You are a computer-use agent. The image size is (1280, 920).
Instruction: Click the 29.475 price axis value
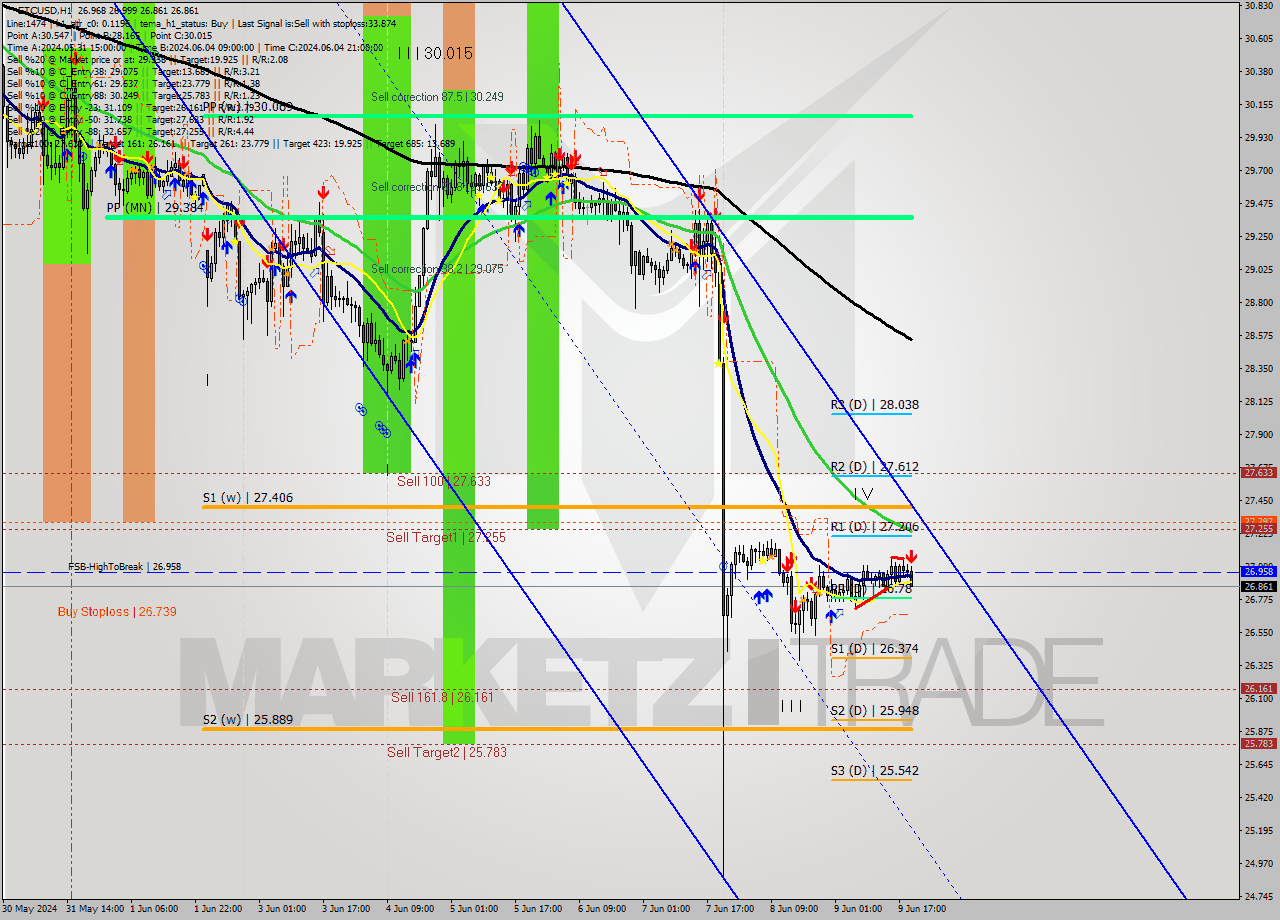(1258, 204)
